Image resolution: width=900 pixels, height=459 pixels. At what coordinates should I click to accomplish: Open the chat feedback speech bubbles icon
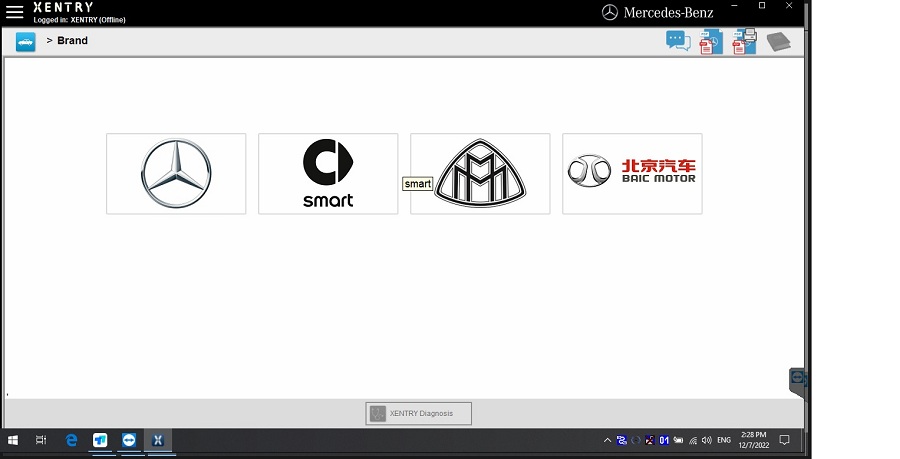coord(678,41)
